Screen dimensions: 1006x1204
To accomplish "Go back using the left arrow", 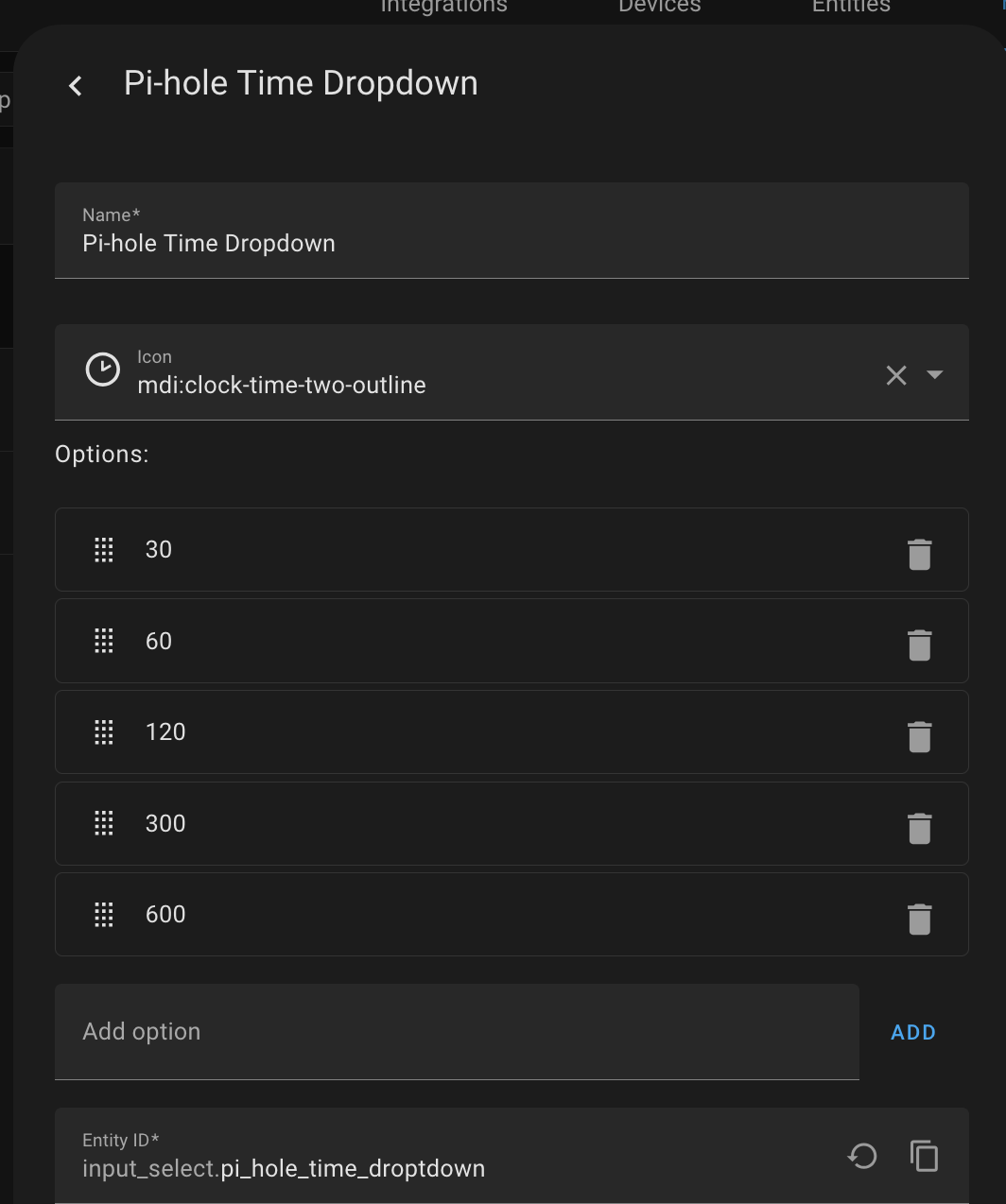I will pos(76,86).
